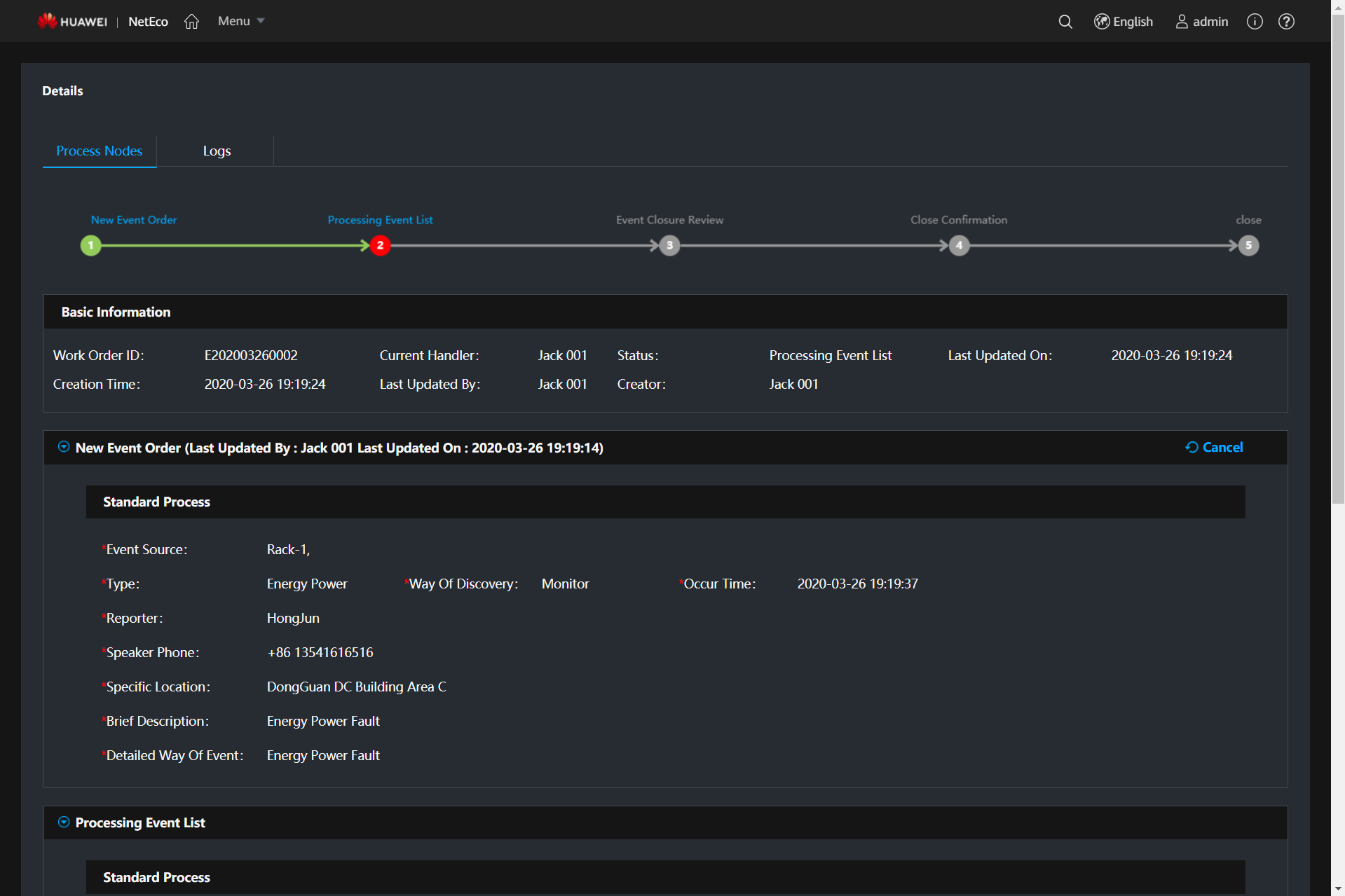Screen dimensions: 1345x896
Task: Click the NetEco title link
Action: point(148,22)
